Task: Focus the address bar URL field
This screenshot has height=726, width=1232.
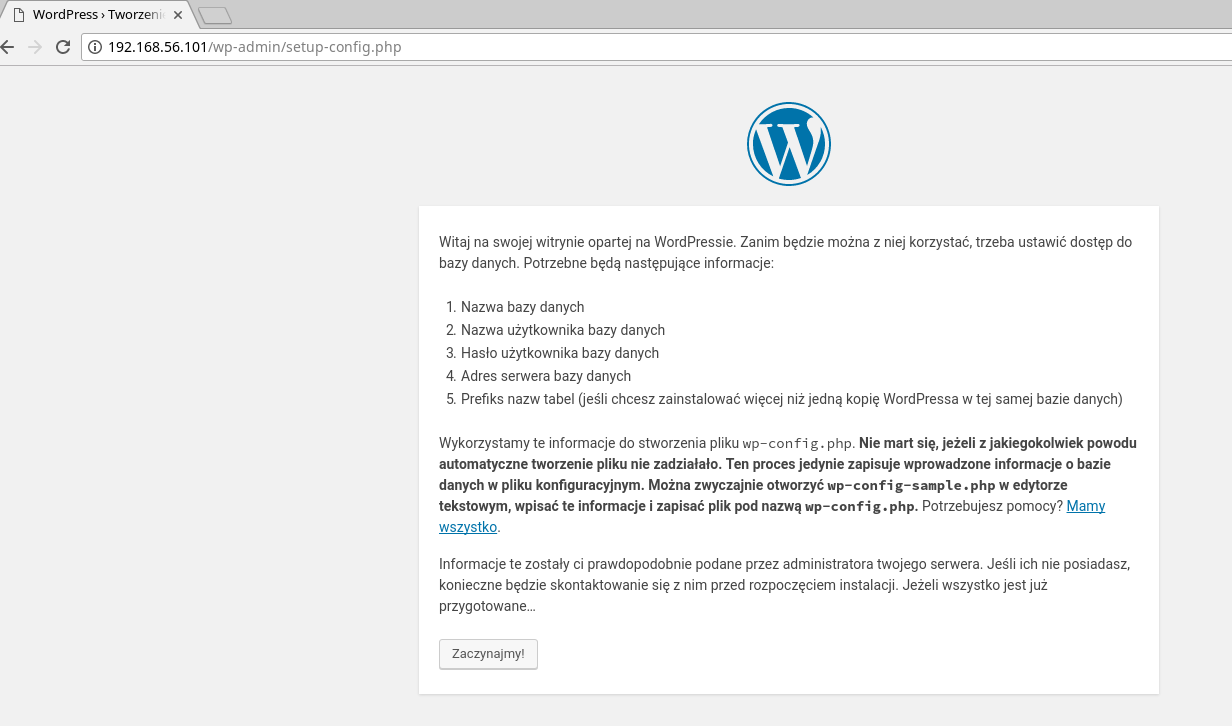Action: point(600,47)
